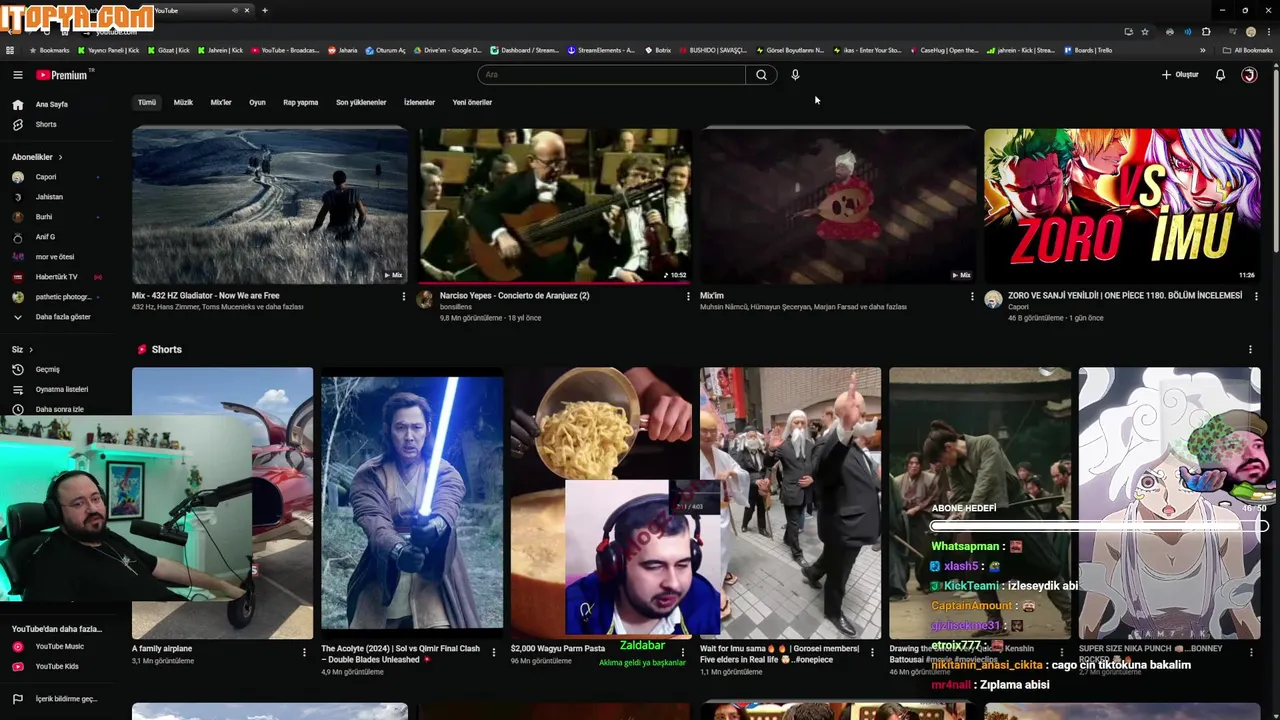
Task: Open YouTube Kids from sidebar
Action: coord(57,666)
